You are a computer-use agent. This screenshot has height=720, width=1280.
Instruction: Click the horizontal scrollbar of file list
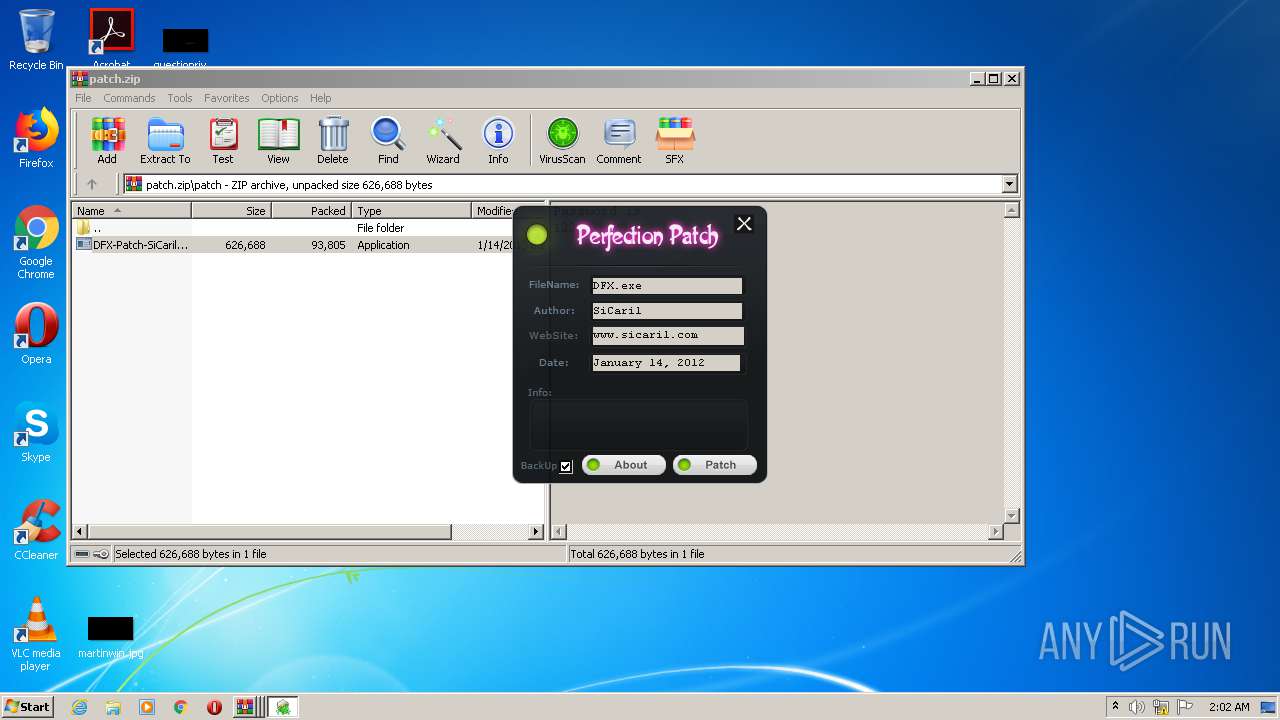[x=270, y=532]
